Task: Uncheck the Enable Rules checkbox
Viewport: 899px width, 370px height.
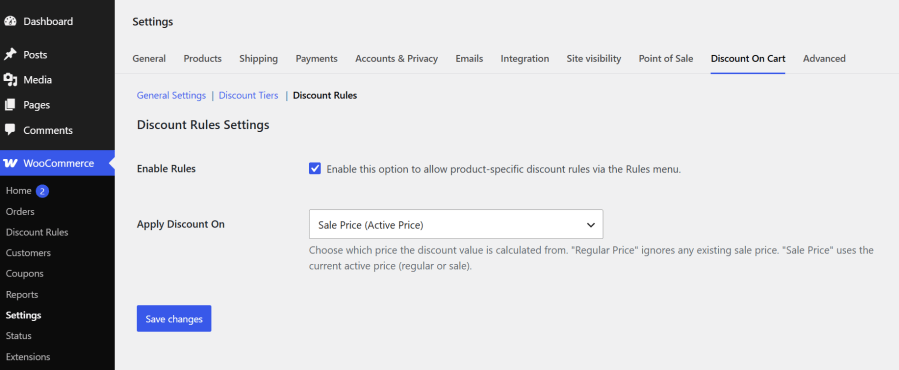Action: click(315, 169)
